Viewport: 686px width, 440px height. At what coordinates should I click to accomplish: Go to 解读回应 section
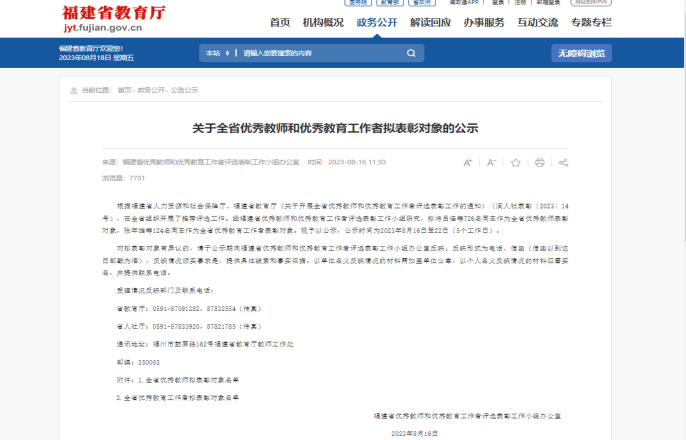point(431,22)
